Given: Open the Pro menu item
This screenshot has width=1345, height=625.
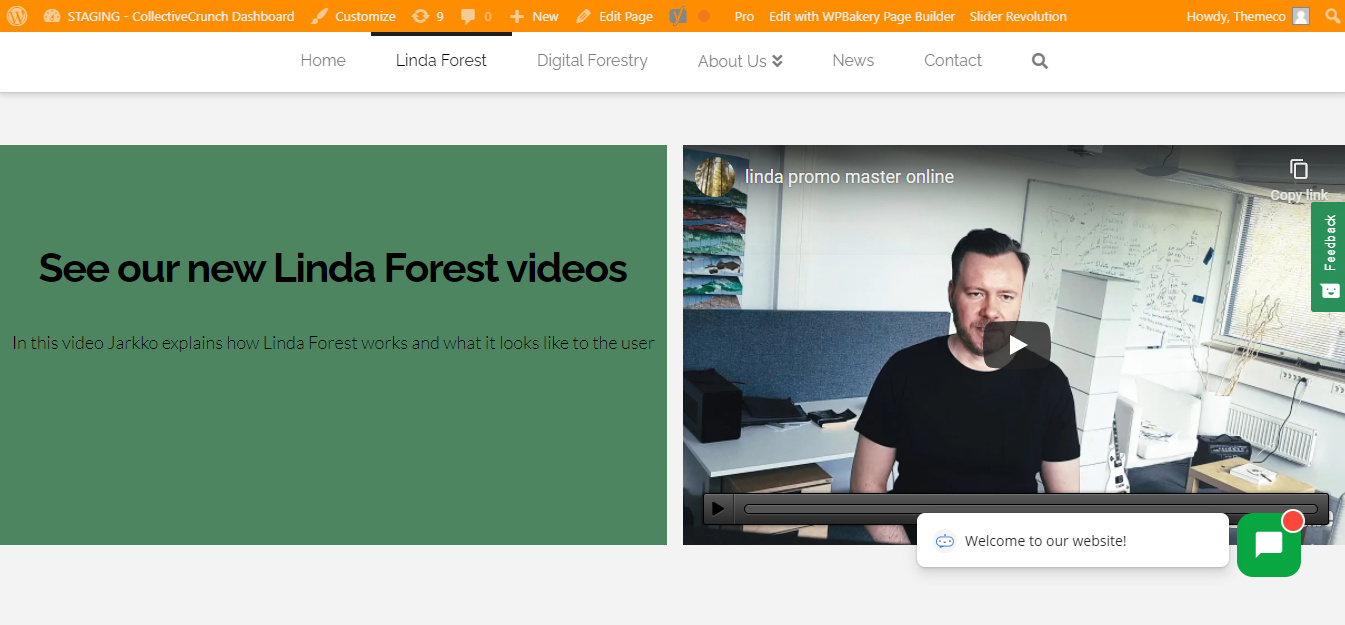Looking at the screenshot, I should [x=744, y=16].
